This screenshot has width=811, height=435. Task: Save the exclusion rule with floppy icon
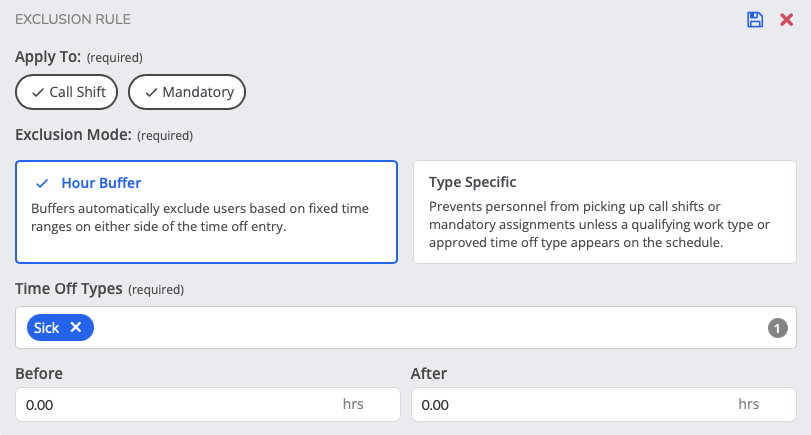[755, 20]
